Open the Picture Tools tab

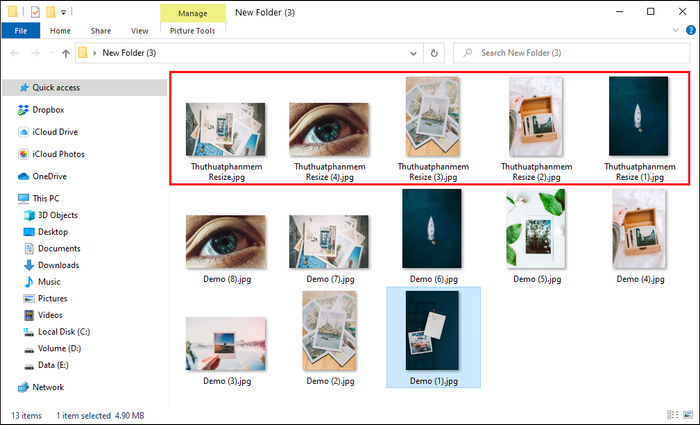192,30
